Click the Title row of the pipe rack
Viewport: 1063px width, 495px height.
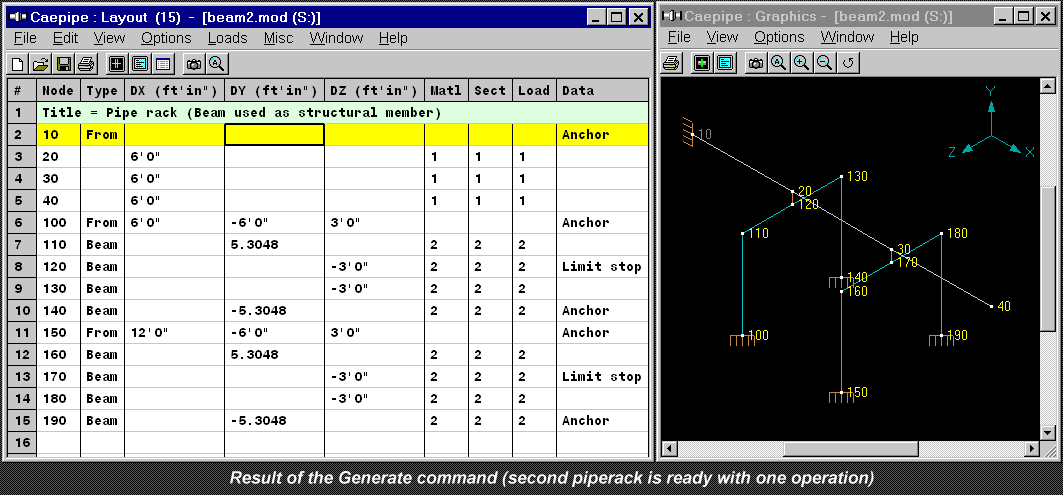point(342,113)
